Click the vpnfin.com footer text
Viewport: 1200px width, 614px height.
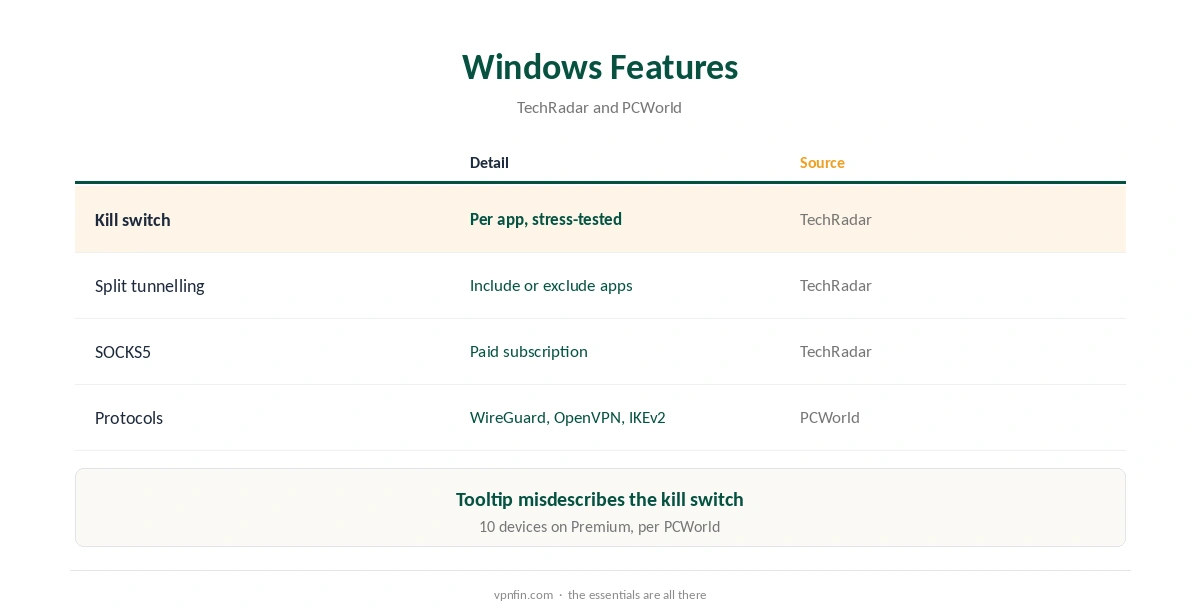[523, 594]
